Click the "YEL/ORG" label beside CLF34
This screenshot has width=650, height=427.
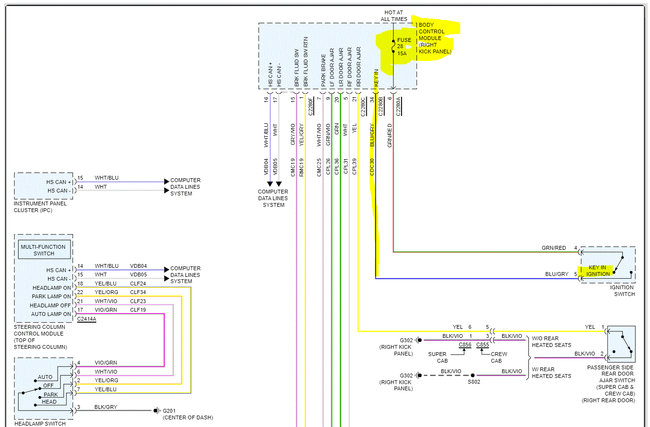(106, 292)
